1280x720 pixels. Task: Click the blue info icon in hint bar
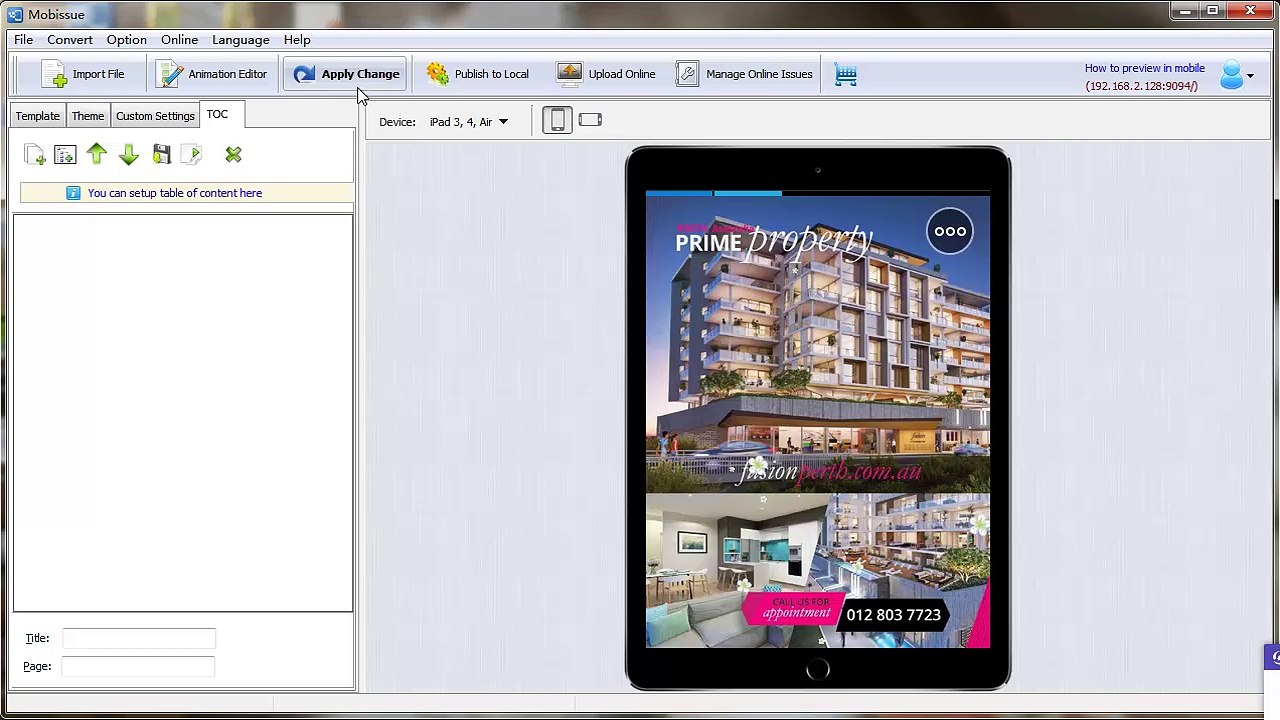73,193
